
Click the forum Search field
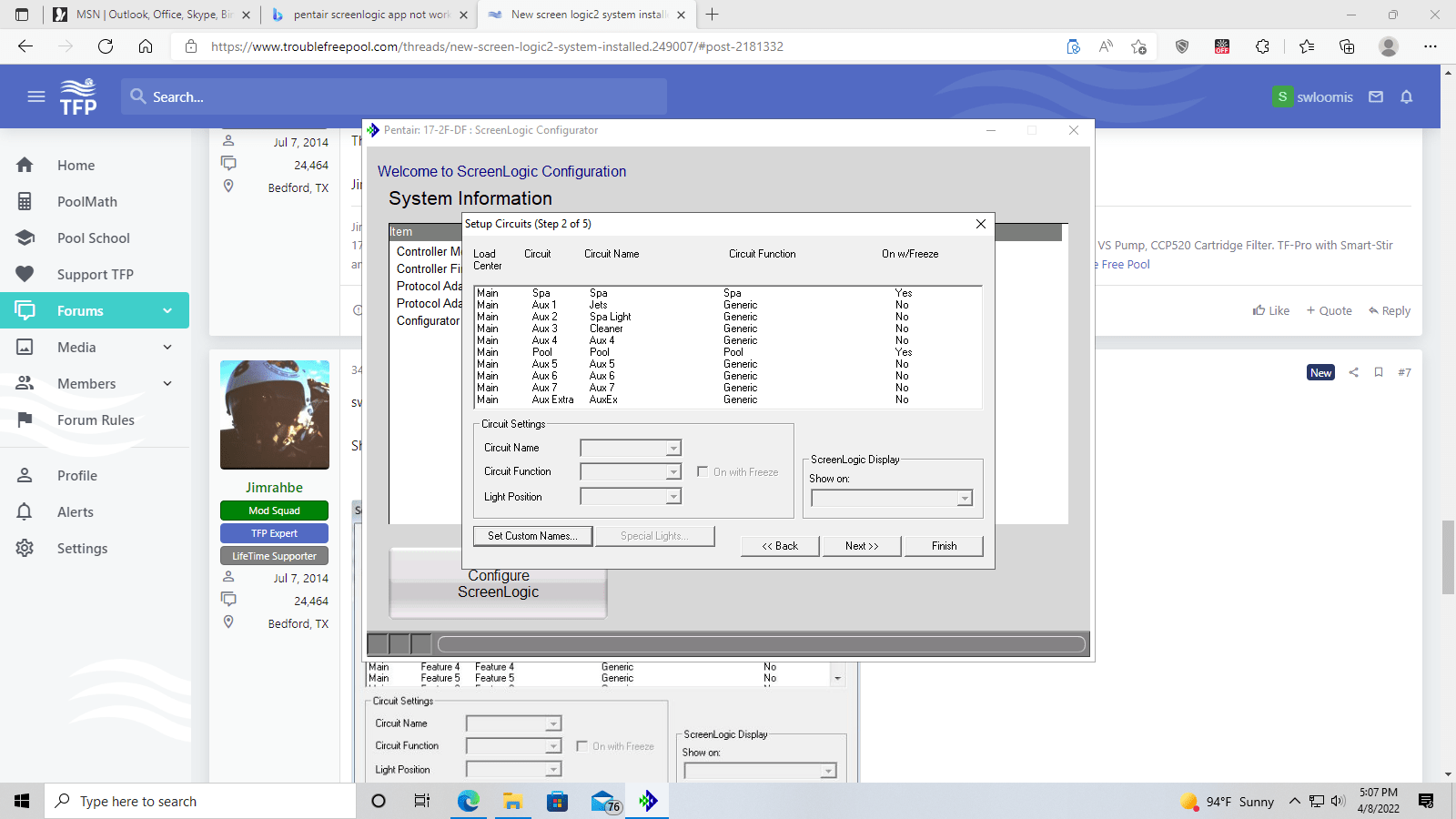coord(394,96)
